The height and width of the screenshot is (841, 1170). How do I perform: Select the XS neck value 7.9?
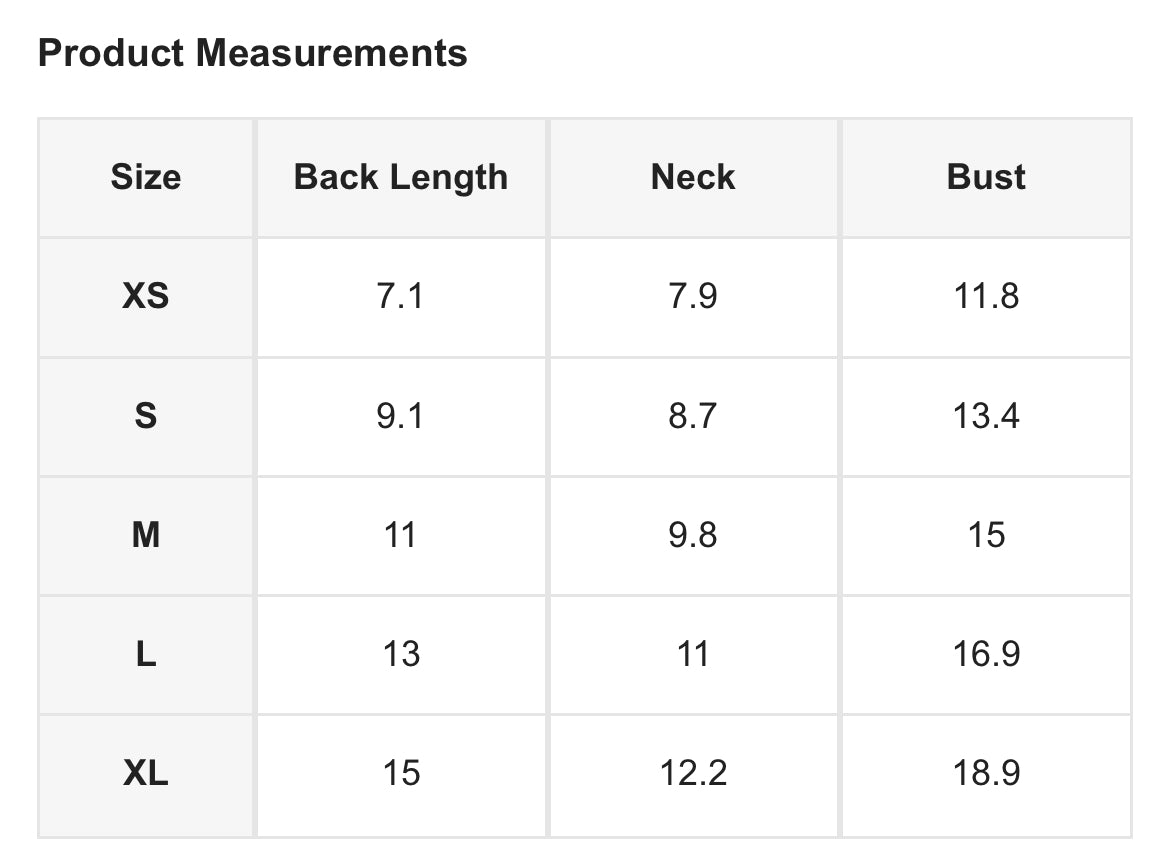click(693, 296)
